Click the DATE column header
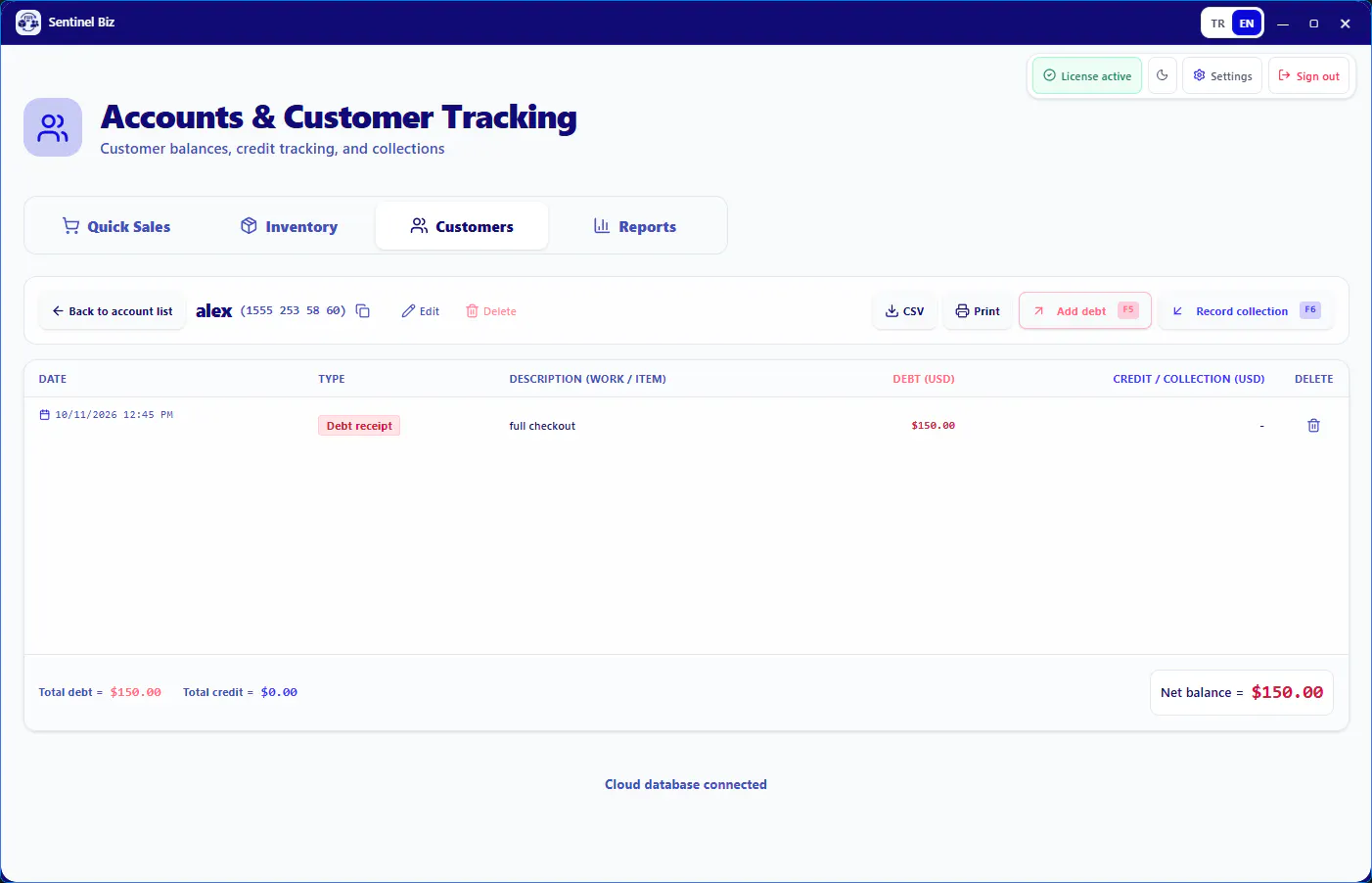1372x883 pixels. point(53,379)
